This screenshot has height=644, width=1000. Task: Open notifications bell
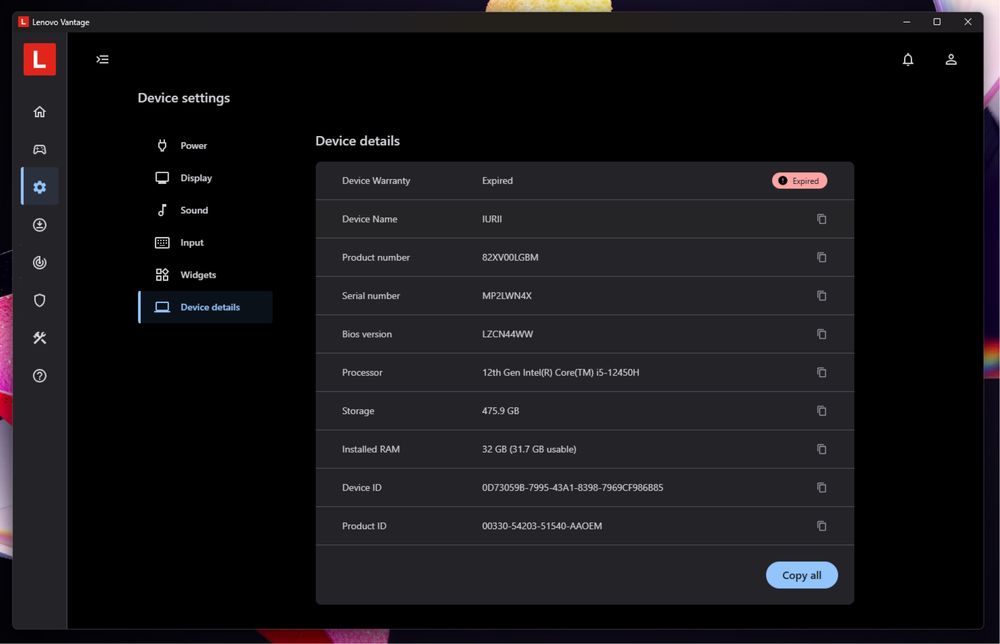(x=908, y=59)
